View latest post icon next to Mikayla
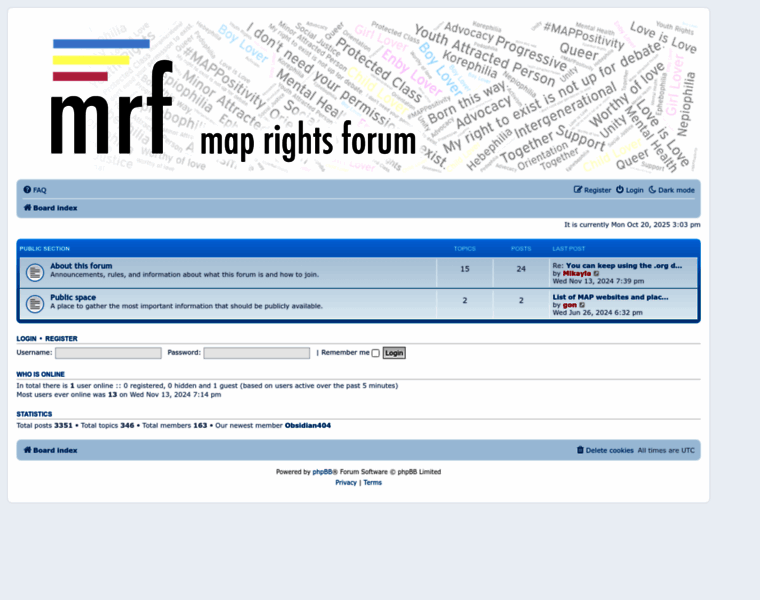This screenshot has height=600, width=760. [x=597, y=274]
